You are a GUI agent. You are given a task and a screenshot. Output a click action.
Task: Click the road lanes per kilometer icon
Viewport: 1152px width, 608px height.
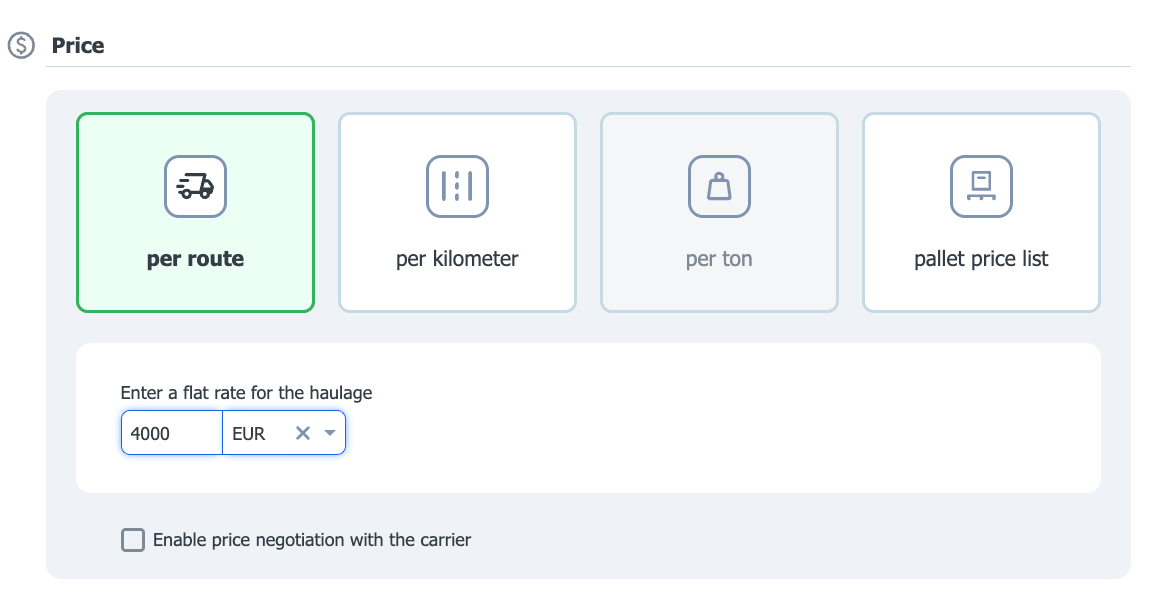point(457,187)
